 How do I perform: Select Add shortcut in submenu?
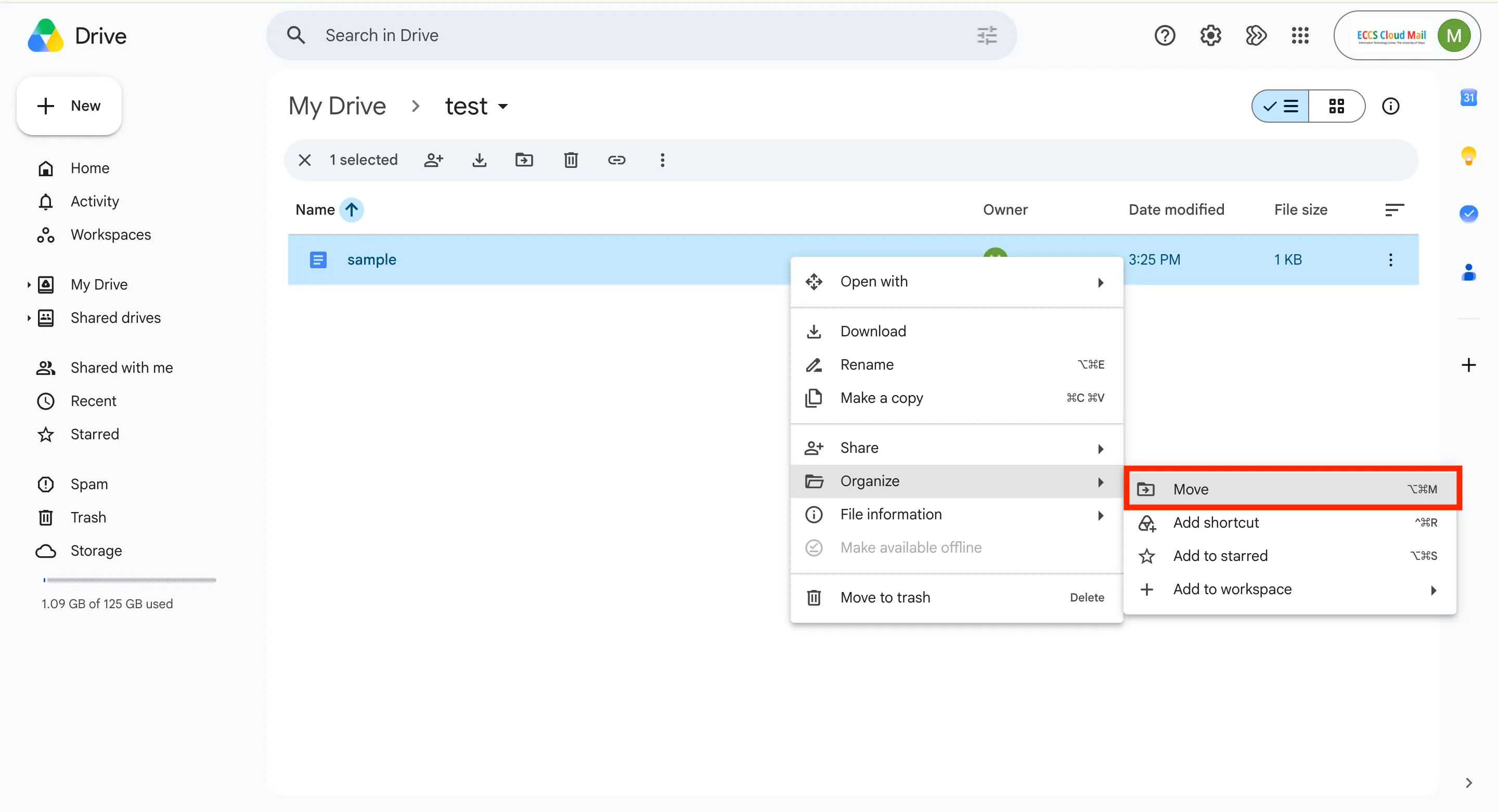click(x=1290, y=522)
